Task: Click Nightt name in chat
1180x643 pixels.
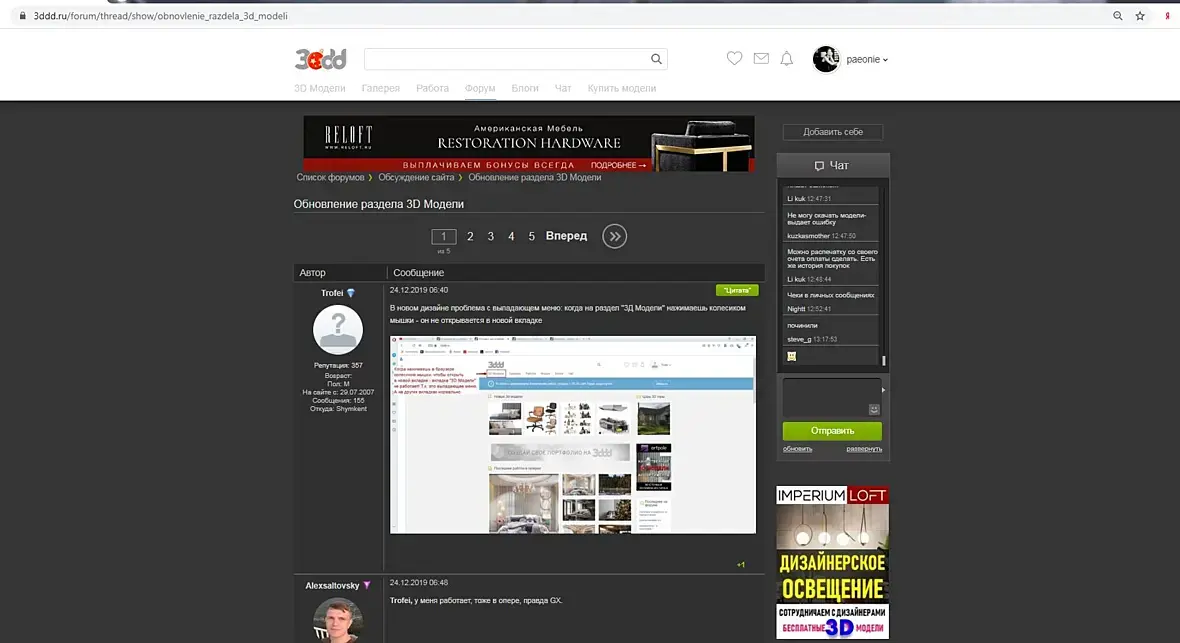Action: click(796, 309)
